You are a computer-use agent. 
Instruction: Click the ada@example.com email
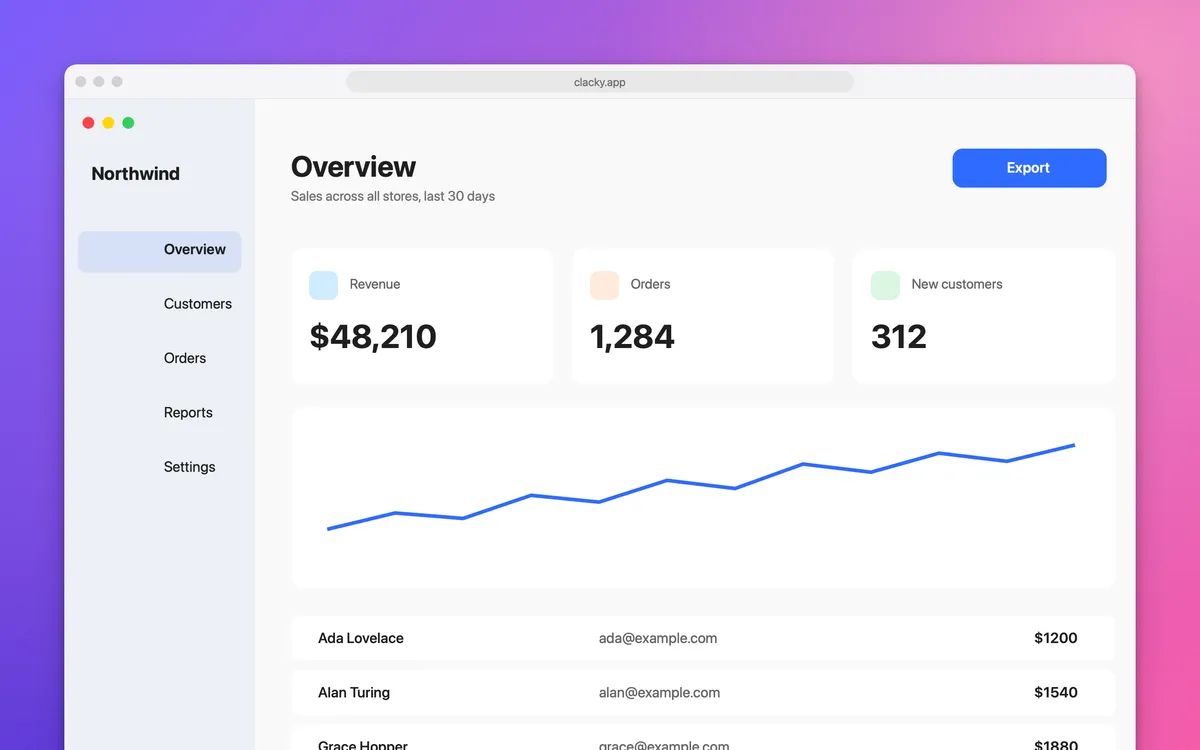[658, 638]
